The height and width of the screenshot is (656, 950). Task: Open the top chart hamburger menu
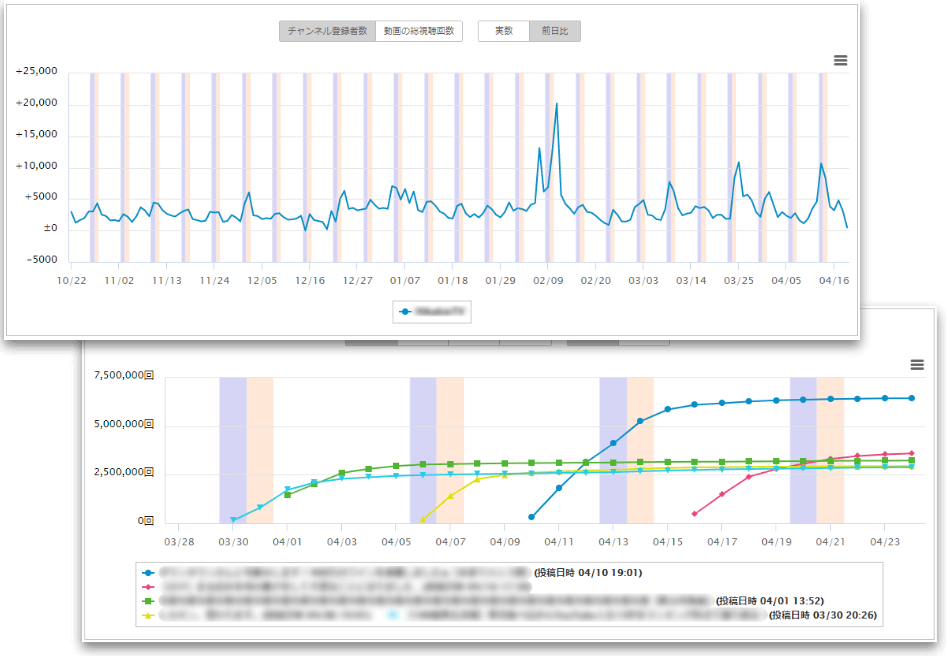point(840,61)
